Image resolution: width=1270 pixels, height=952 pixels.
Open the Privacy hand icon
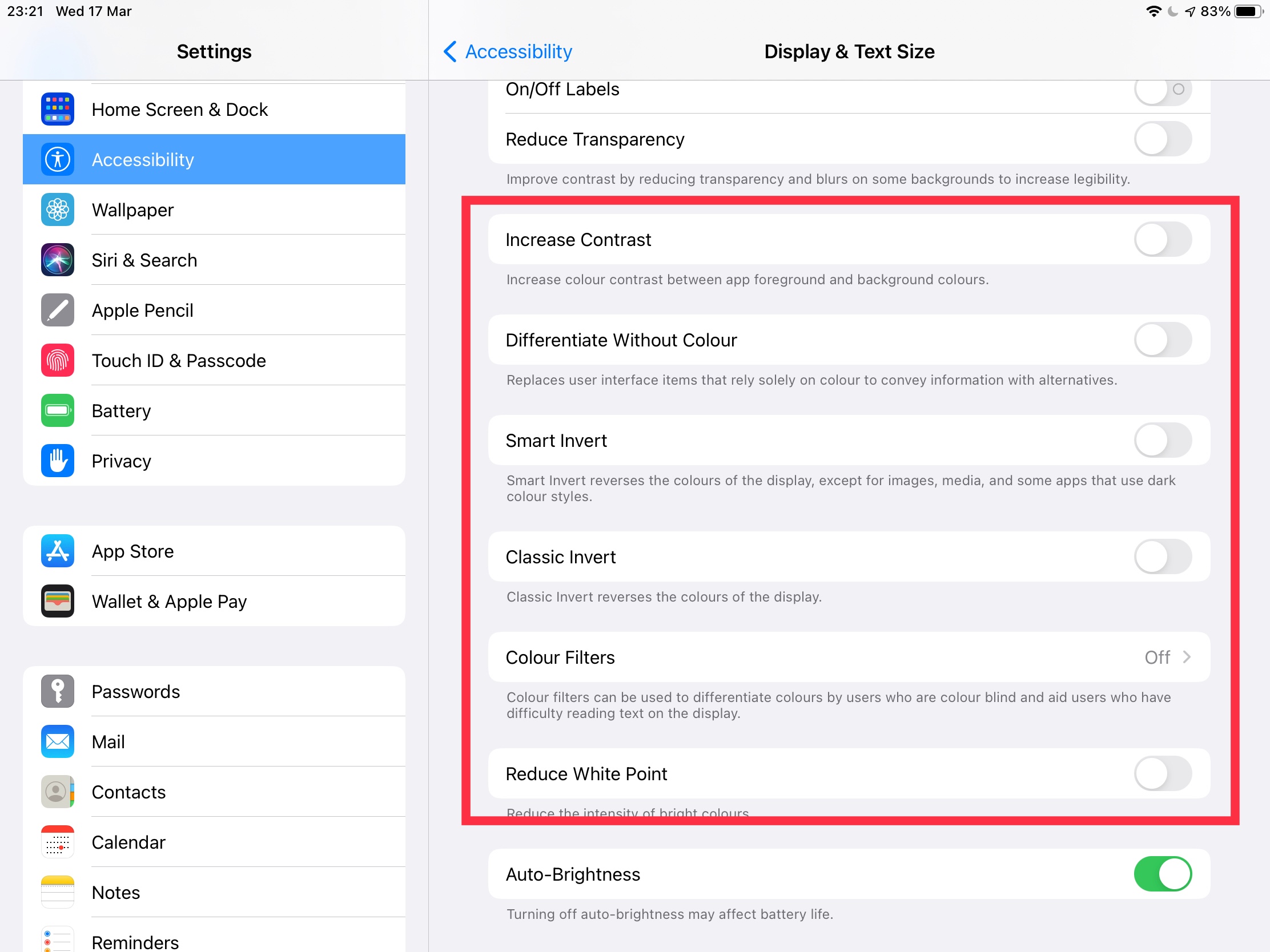pyautogui.click(x=58, y=461)
